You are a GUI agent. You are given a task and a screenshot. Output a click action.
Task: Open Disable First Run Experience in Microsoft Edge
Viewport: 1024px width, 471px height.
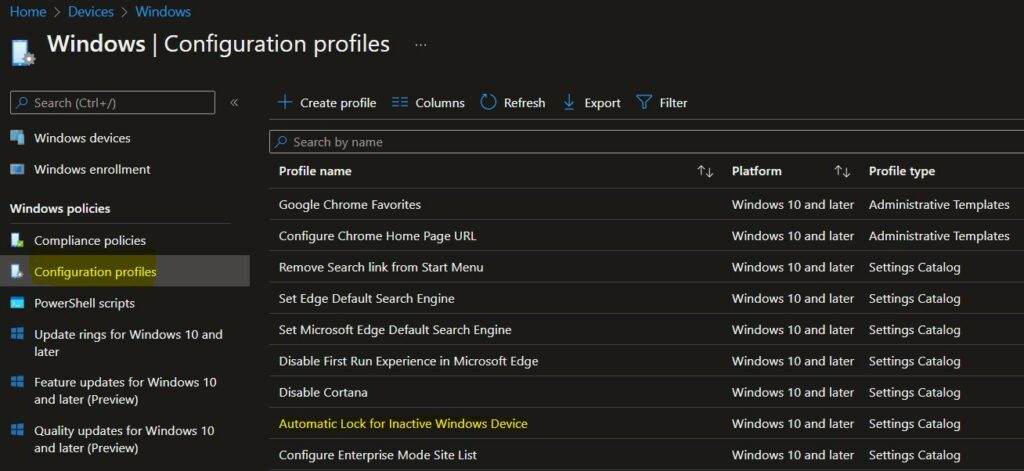409,361
